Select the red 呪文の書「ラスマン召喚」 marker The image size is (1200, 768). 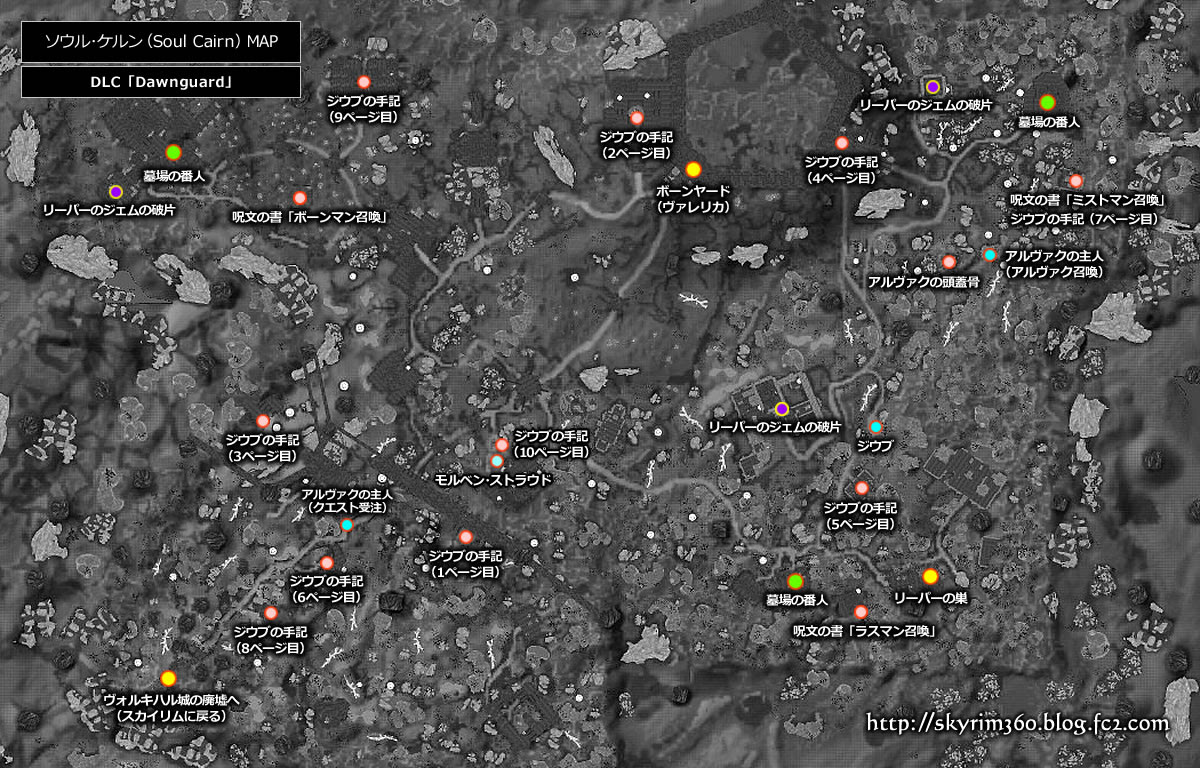click(x=861, y=612)
